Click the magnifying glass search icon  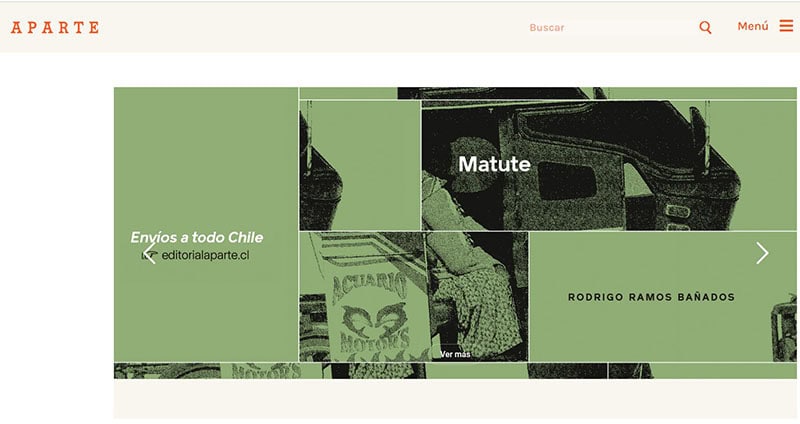point(705,27)
